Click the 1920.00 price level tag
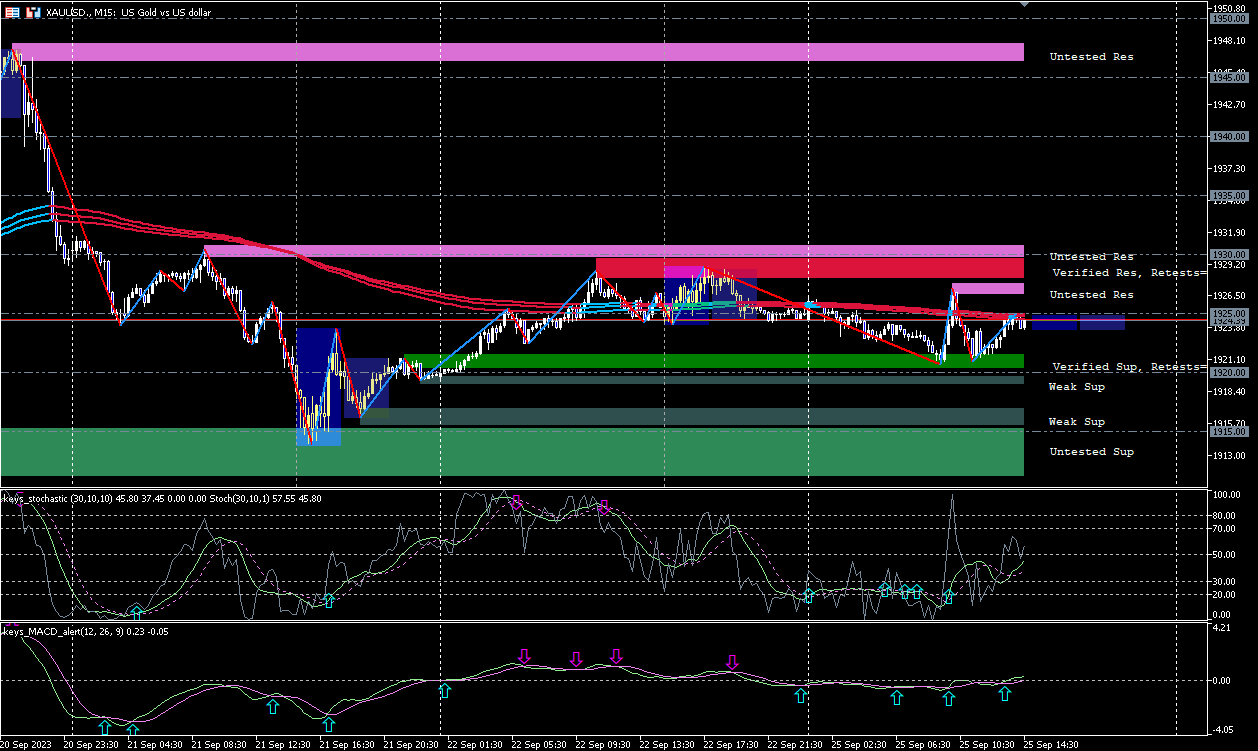This screenshot has width=1258, height=751. pyautogui.click(x=1227, y=372)
